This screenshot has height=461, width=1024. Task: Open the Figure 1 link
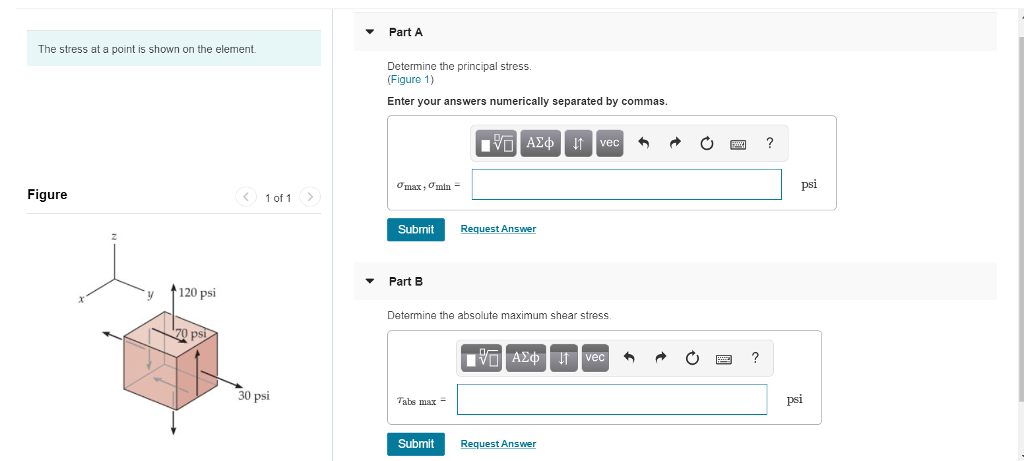(x=410, y=80)
